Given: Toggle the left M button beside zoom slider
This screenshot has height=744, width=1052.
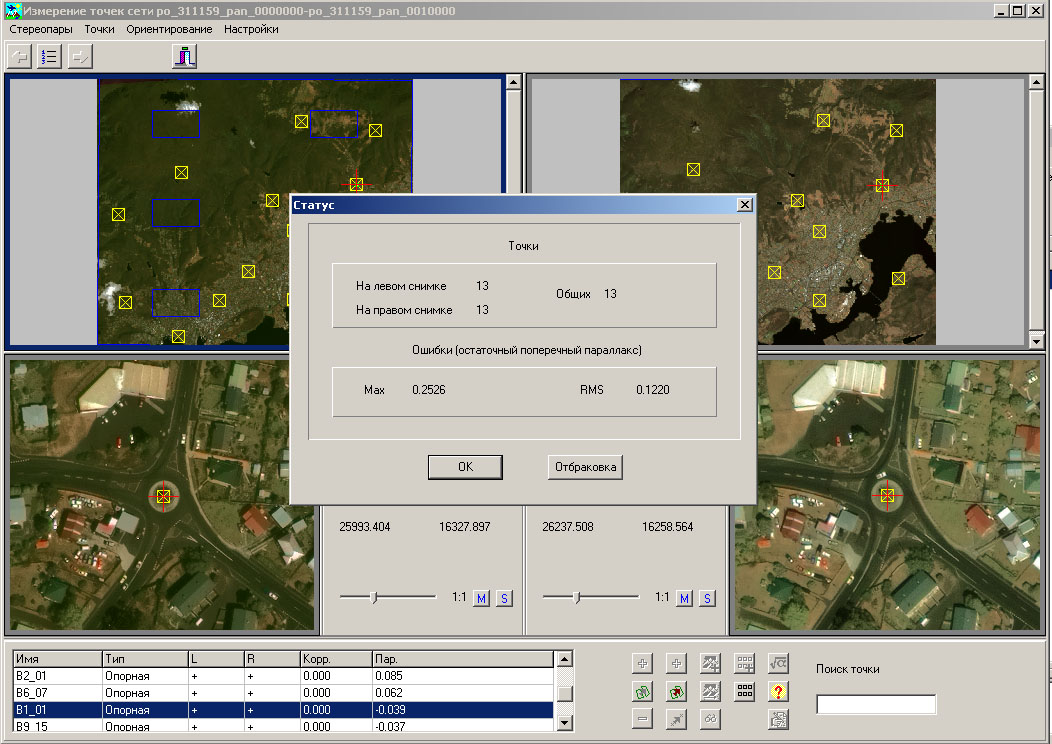Looking at the screenshot, I should click(481, 598).
